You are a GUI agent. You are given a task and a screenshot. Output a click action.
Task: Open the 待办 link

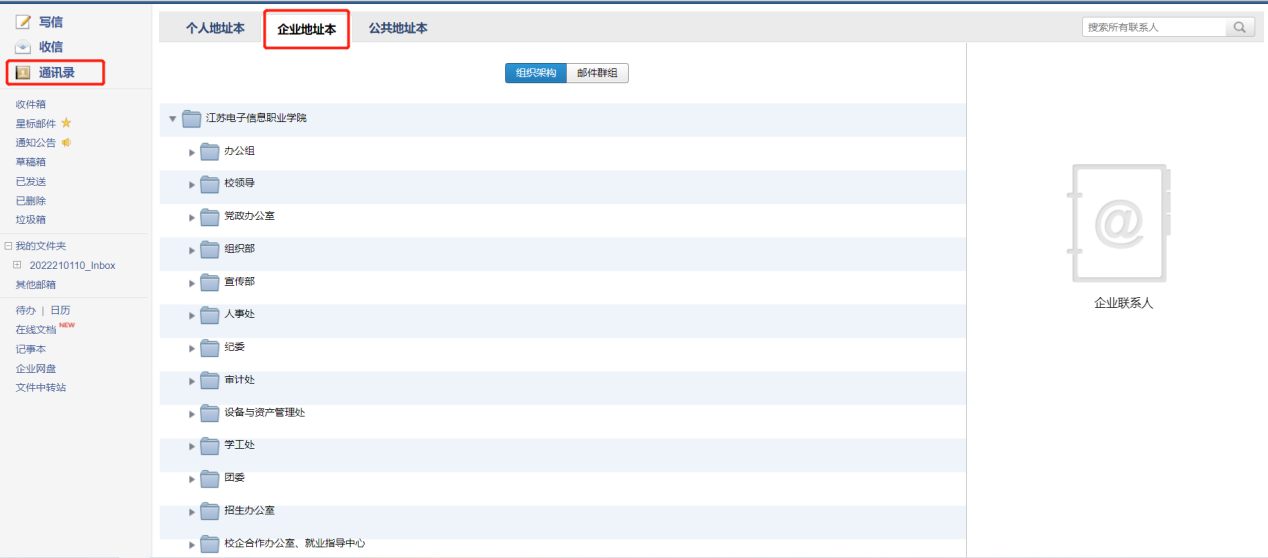25,310
